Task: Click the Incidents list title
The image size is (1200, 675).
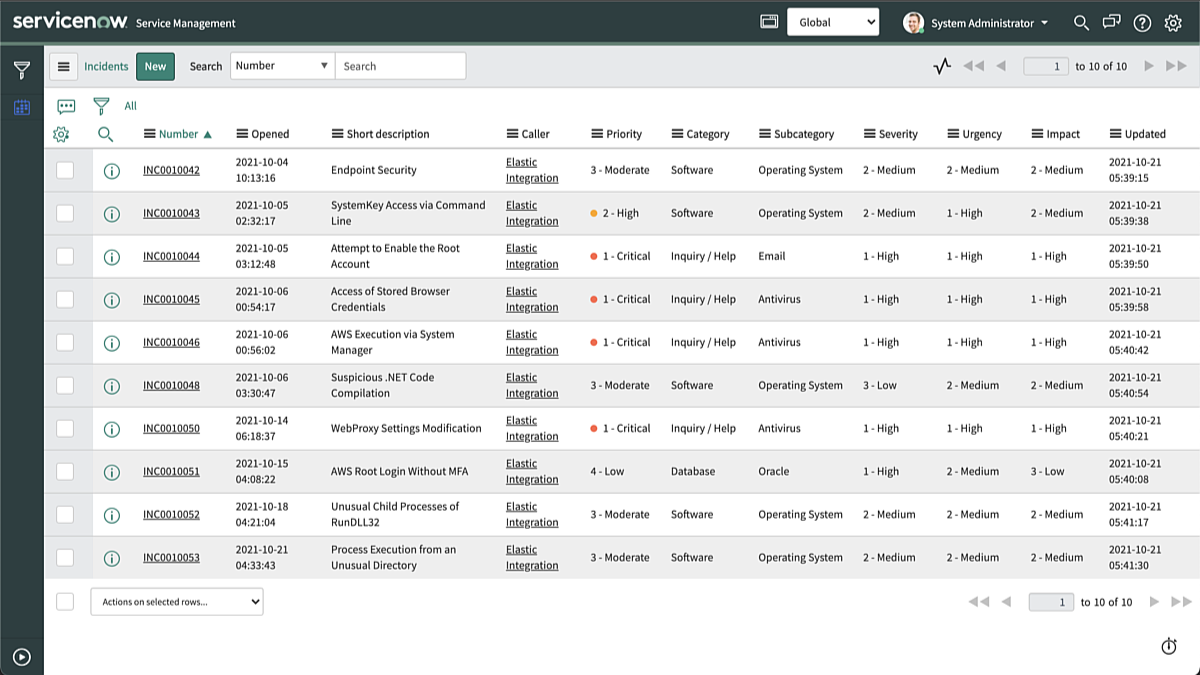Action: point(106,66)
